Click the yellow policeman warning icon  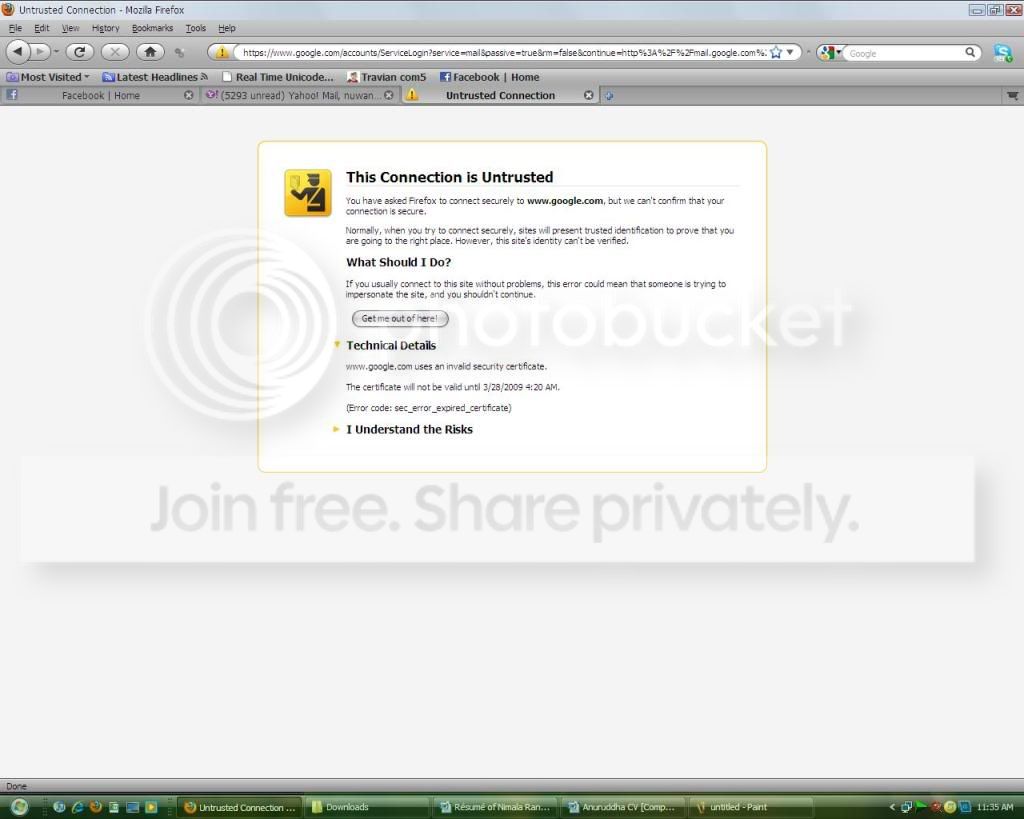[x=308, y=193]
